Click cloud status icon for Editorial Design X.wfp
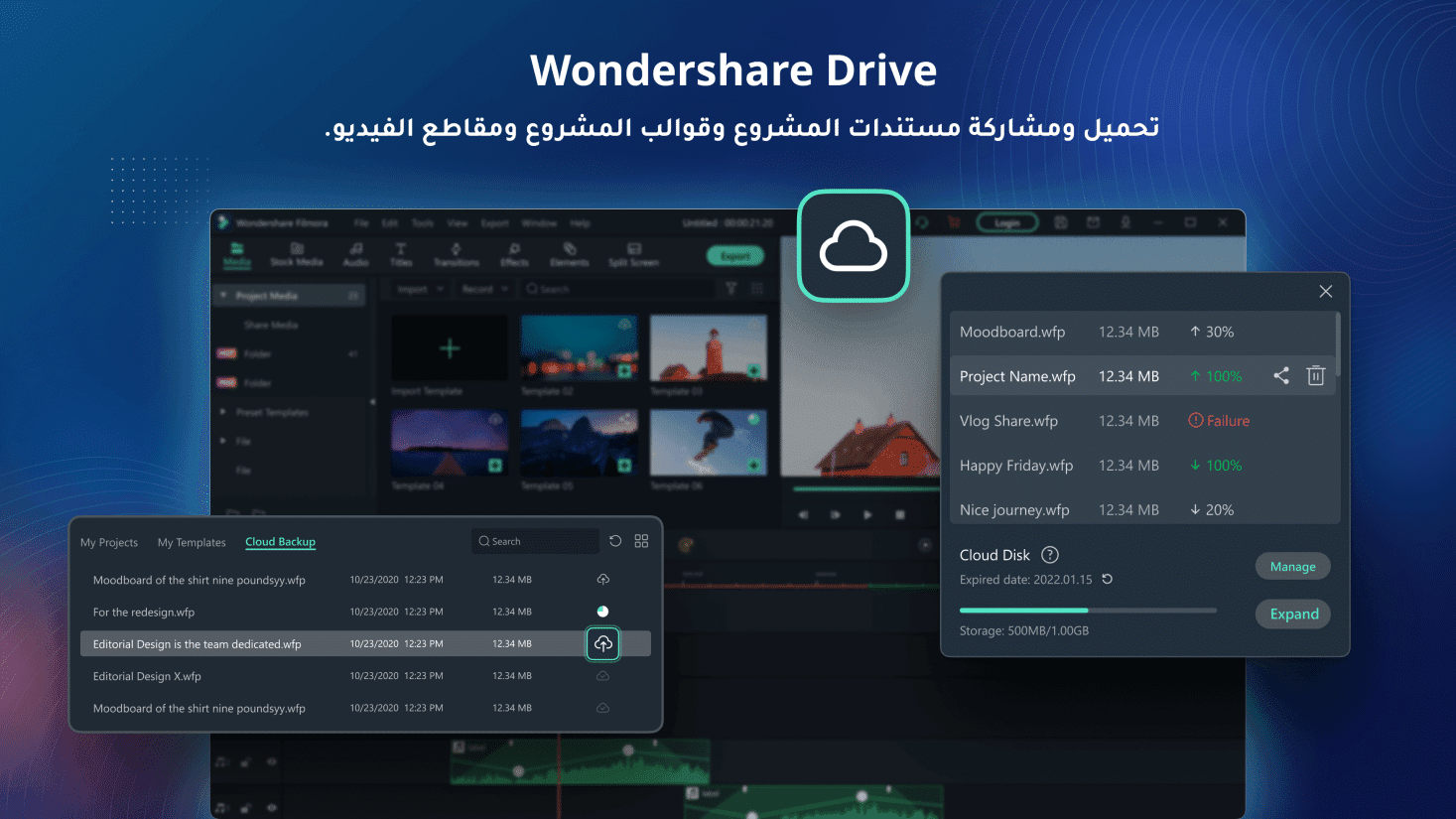This screenshot has height=819, width=1456. tap(602, 676)
